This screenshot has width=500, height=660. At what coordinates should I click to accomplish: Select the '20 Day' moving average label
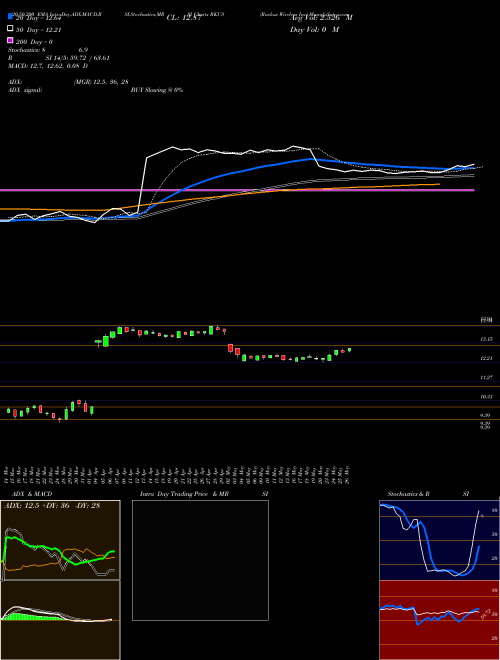39,17
